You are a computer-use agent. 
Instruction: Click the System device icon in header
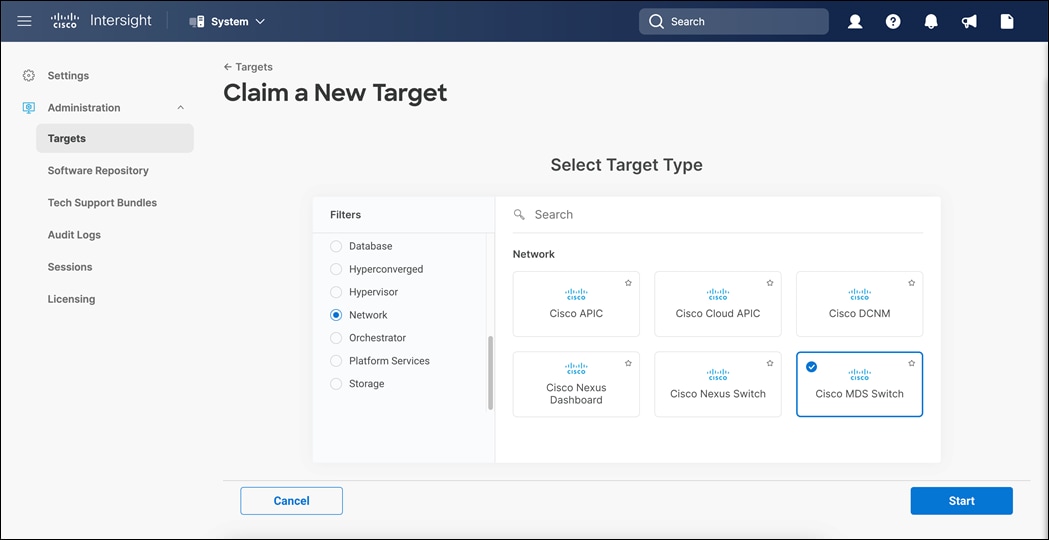[x=197, y=21]
